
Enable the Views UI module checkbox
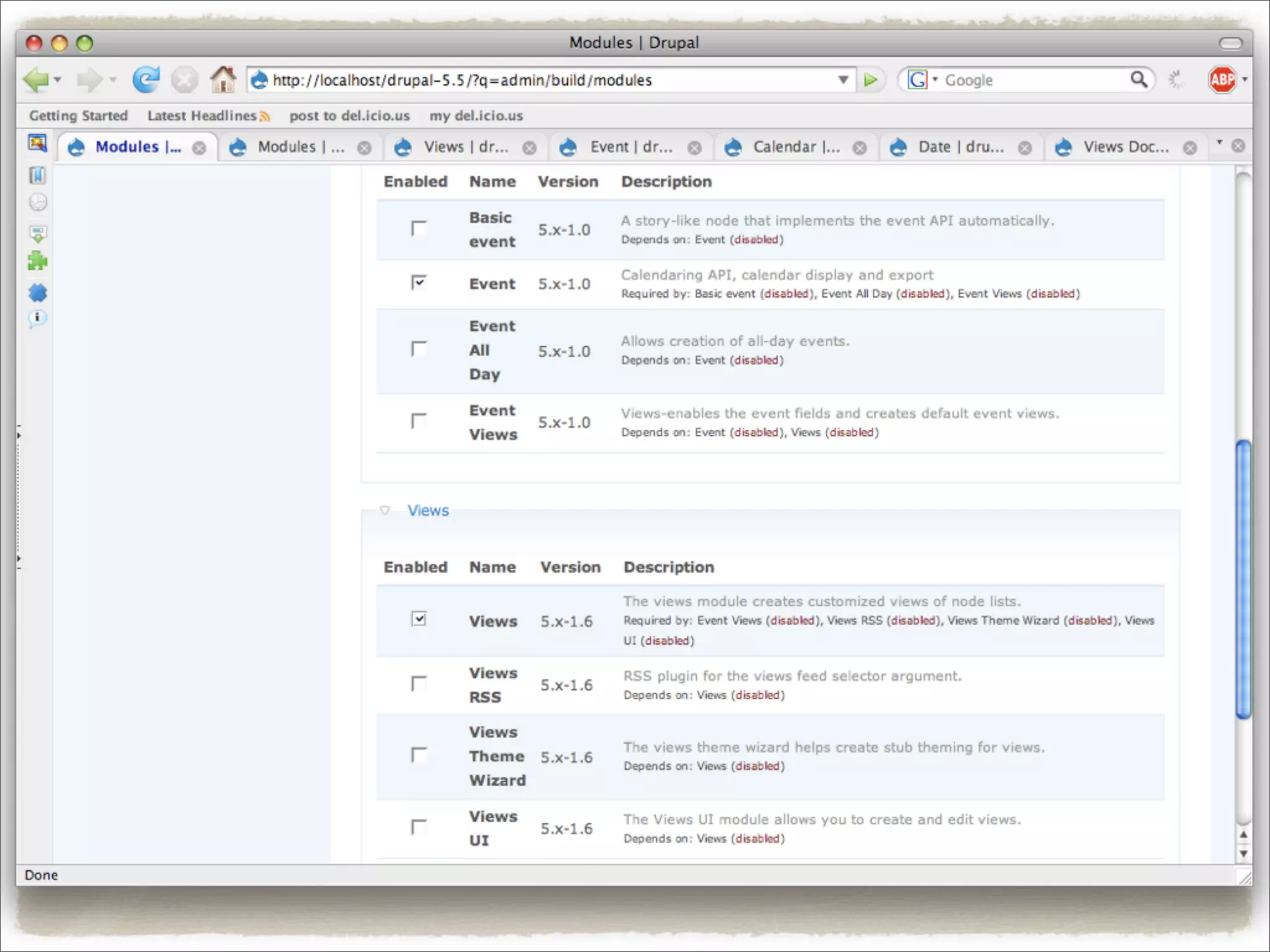(x=419, y=827)
